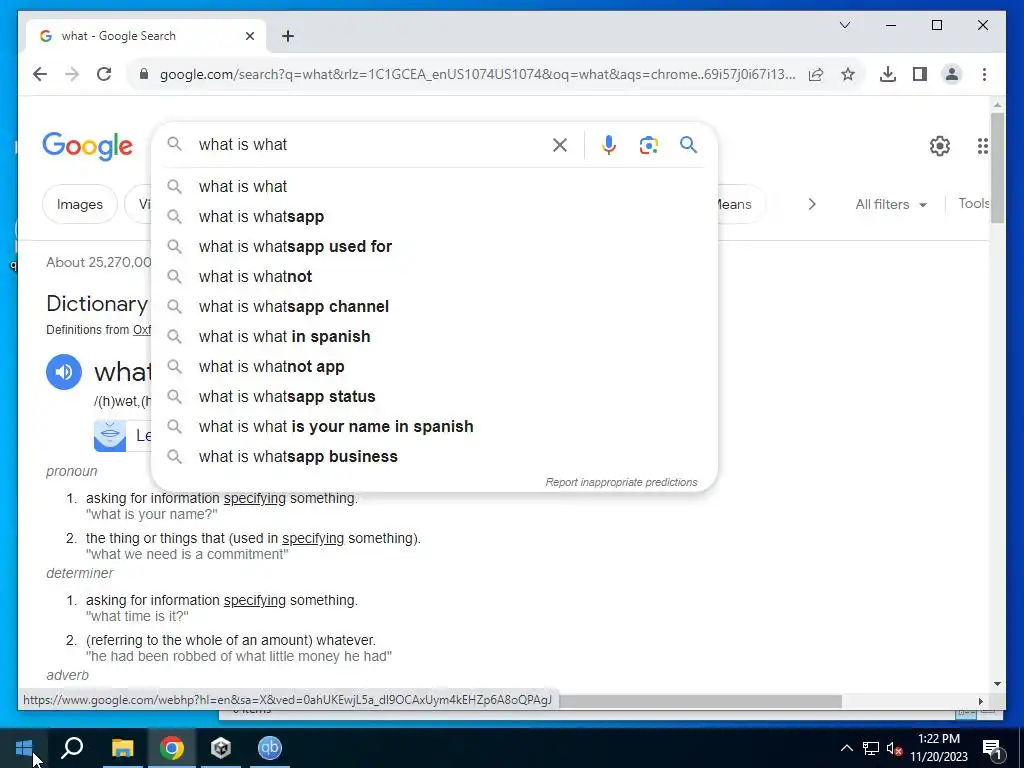Open network status tray icon
Screen dimensions: 1024x768
pos(871,748)
